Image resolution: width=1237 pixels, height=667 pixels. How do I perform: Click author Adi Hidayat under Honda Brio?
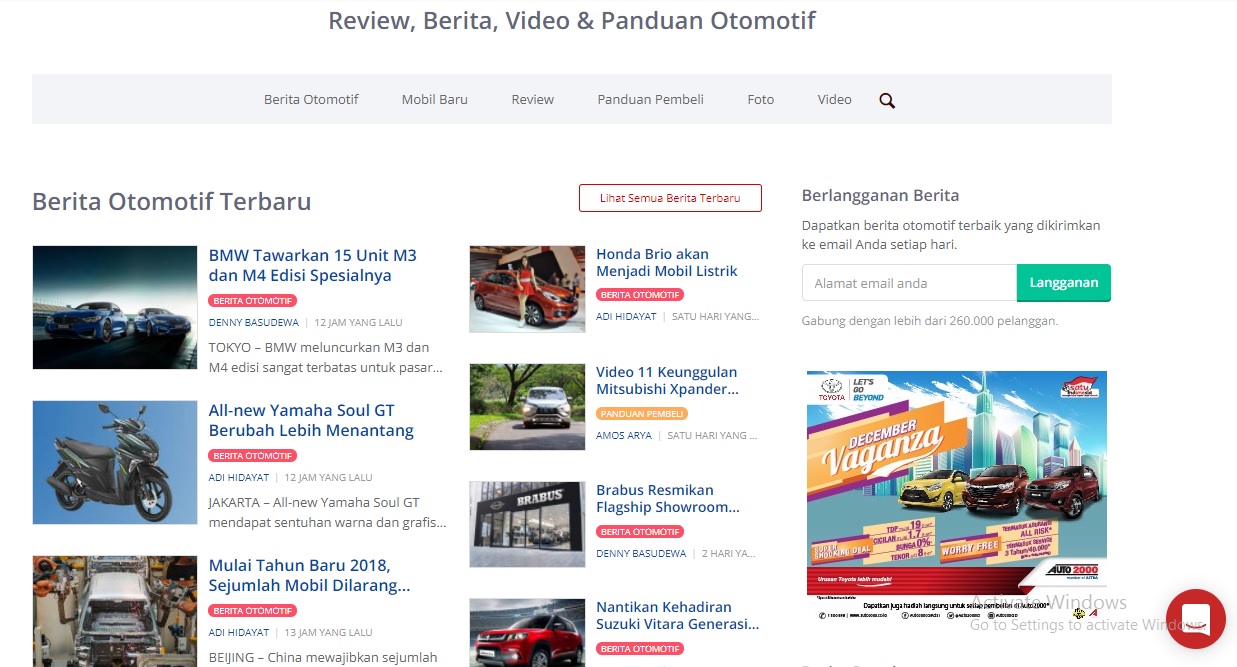tap(626, 317)
